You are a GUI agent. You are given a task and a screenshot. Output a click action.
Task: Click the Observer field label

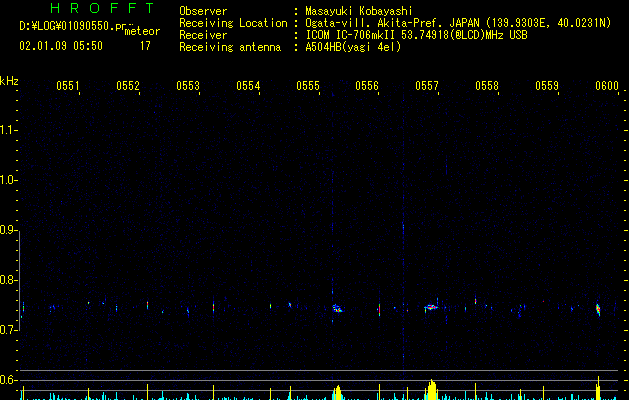[203, 11]
